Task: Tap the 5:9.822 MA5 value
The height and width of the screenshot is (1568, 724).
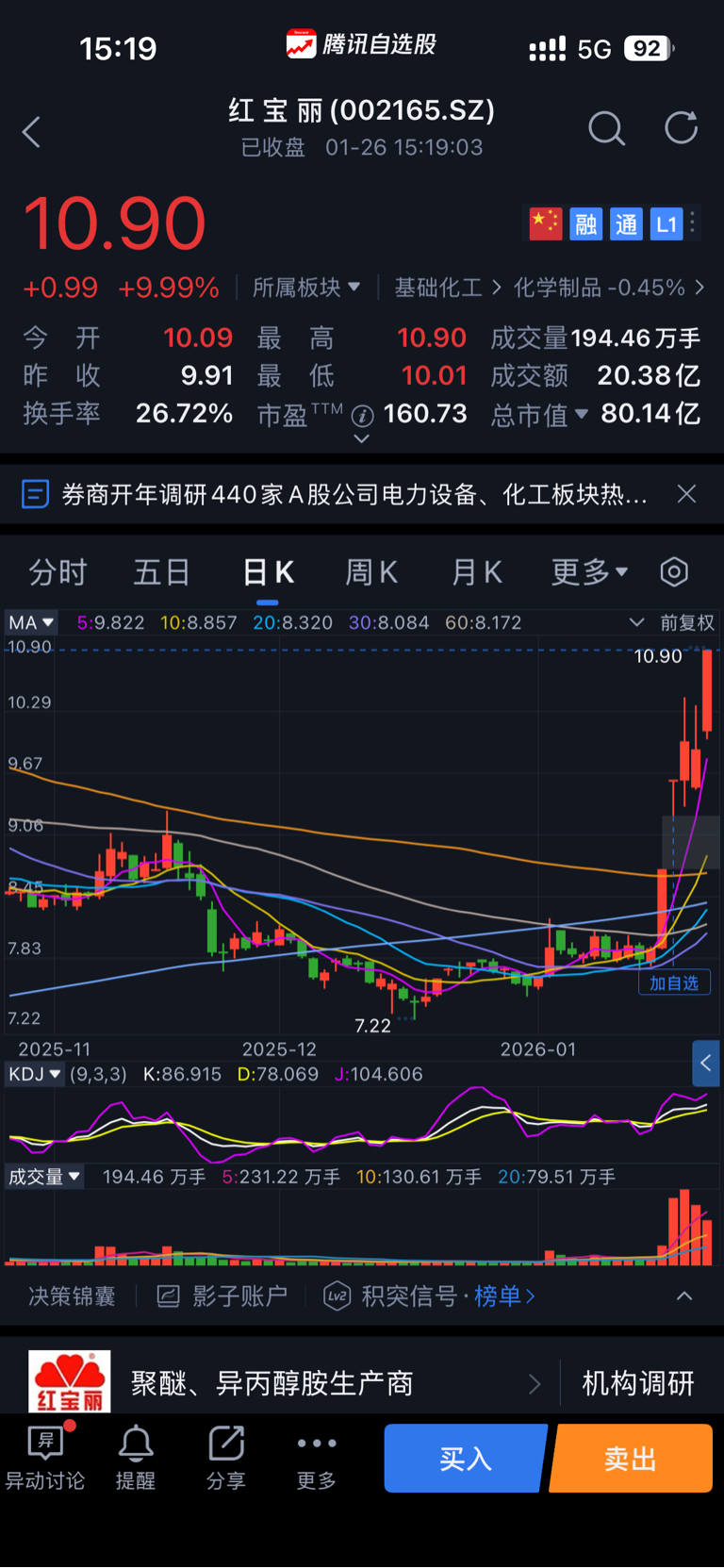Action: click(110, 622)
